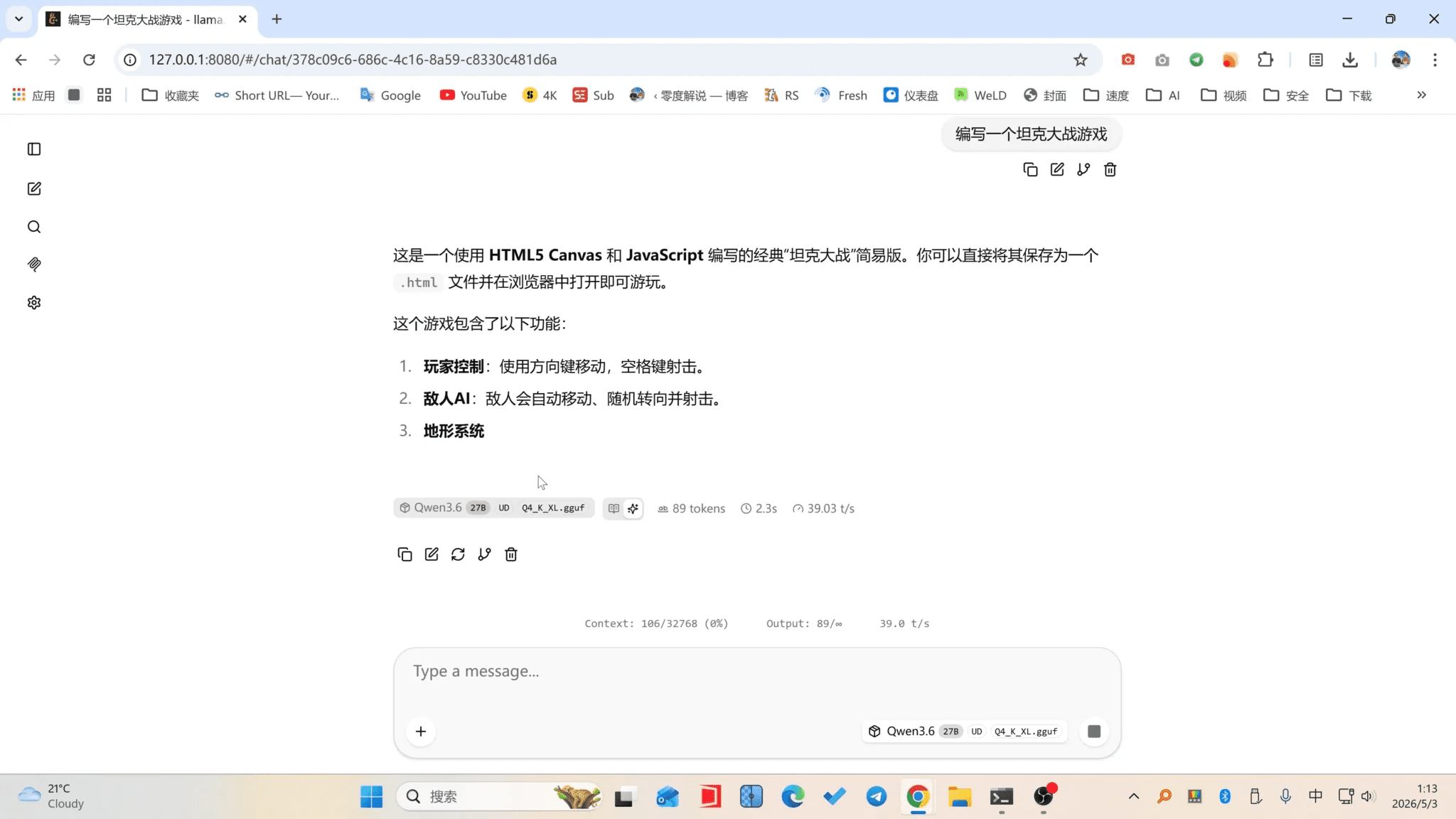Edit the user message 编写一个坦克大战游戏
Image resolution: width=1456 pixels, height=819 pixels.
coord(1057,170)
